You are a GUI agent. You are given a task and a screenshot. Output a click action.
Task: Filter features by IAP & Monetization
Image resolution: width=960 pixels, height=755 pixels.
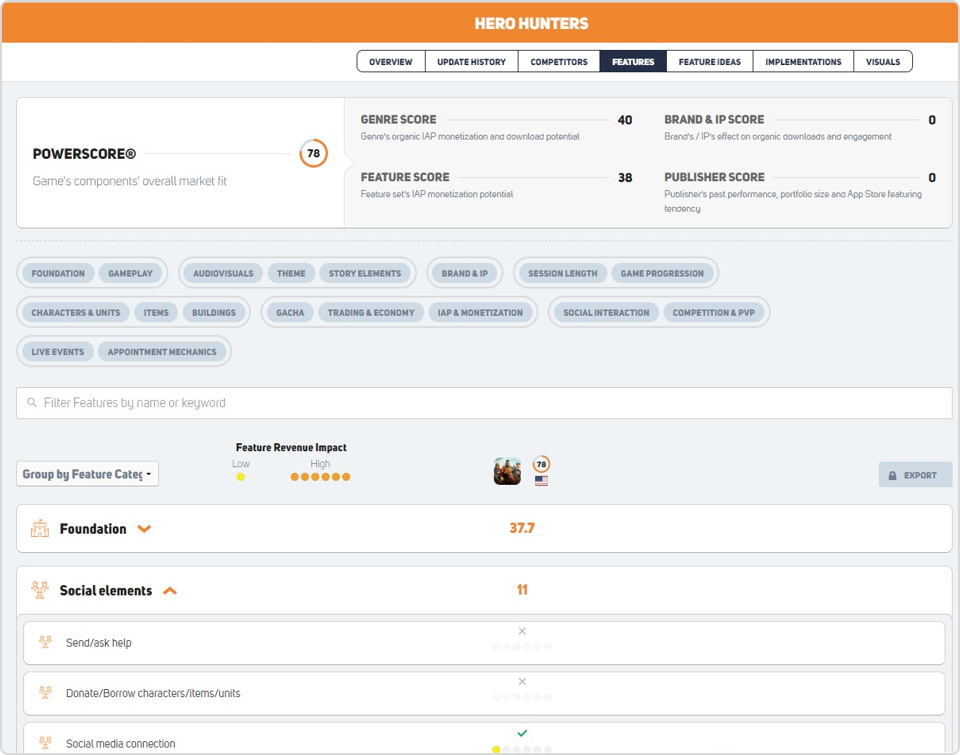click(x=480, y=312)
